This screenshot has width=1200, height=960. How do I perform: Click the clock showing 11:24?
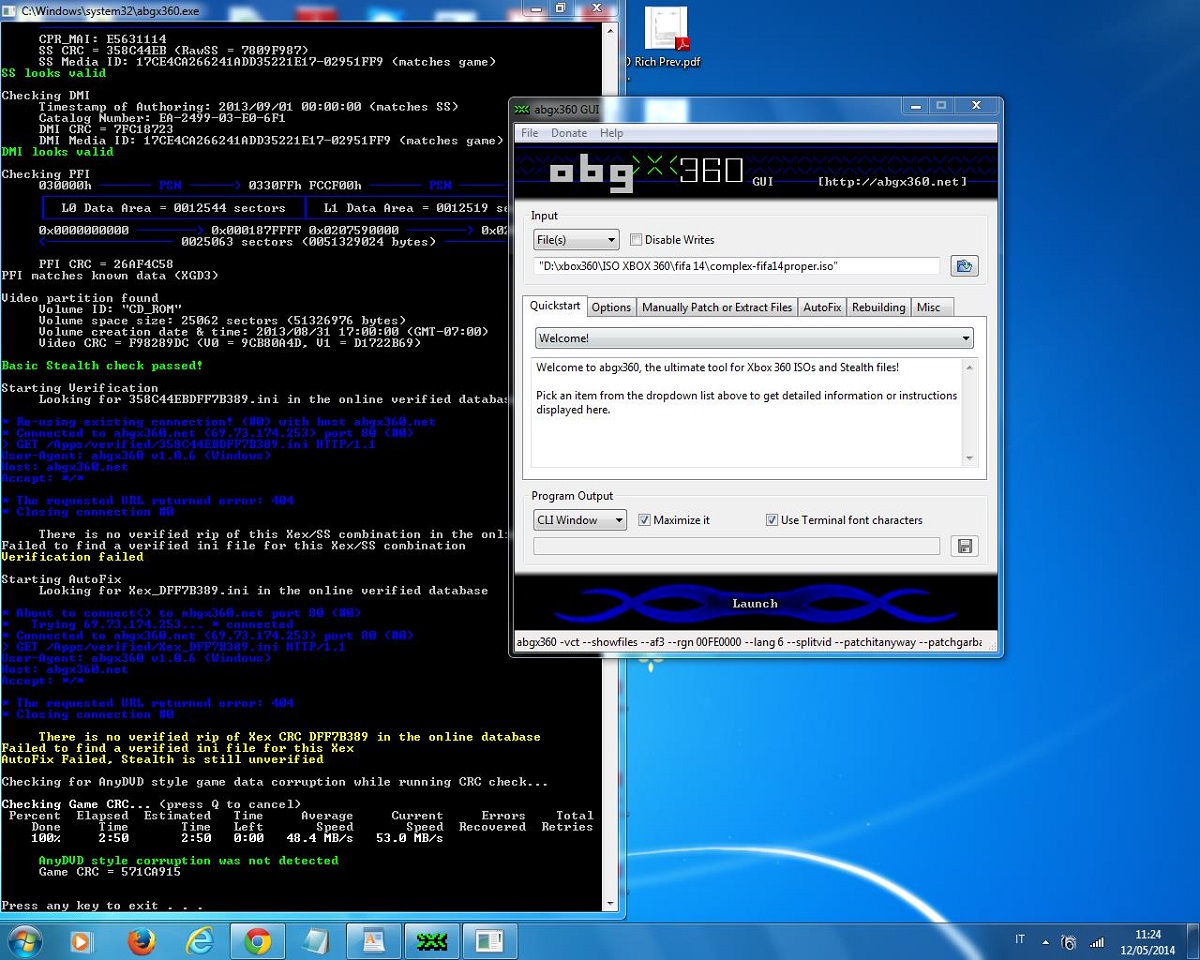(x=1149, y=934)
